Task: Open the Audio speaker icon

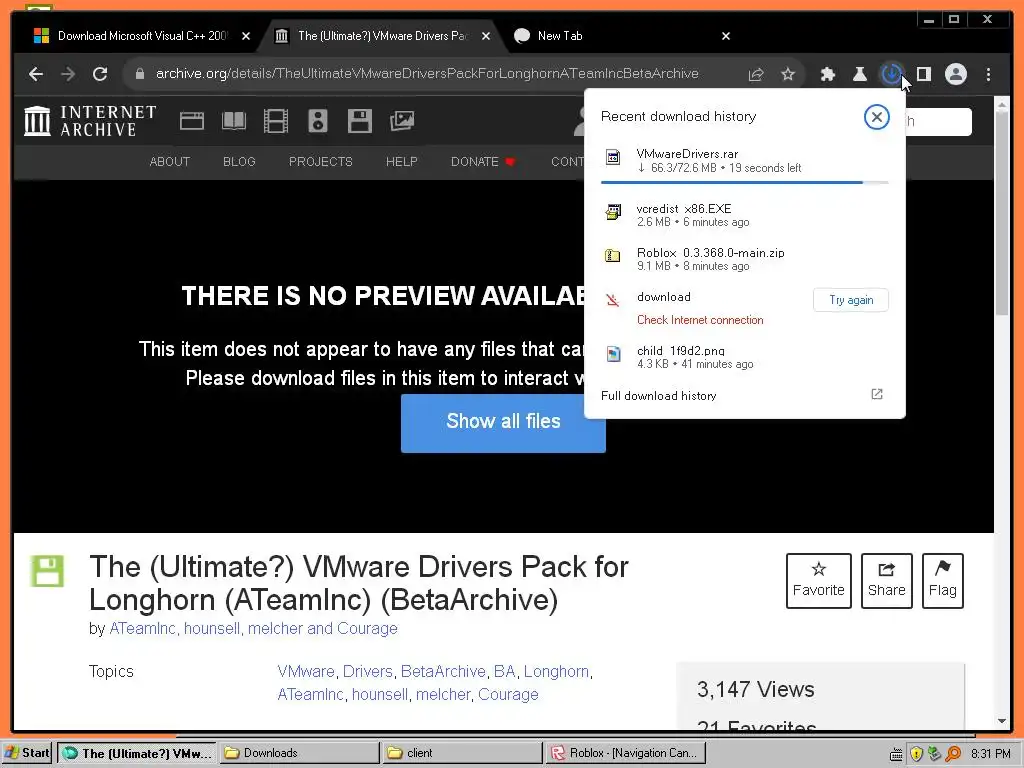Action: pos(318,121)
